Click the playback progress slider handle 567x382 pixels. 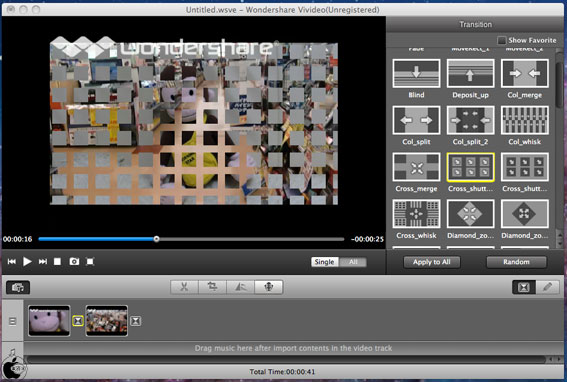pos(156,239)
